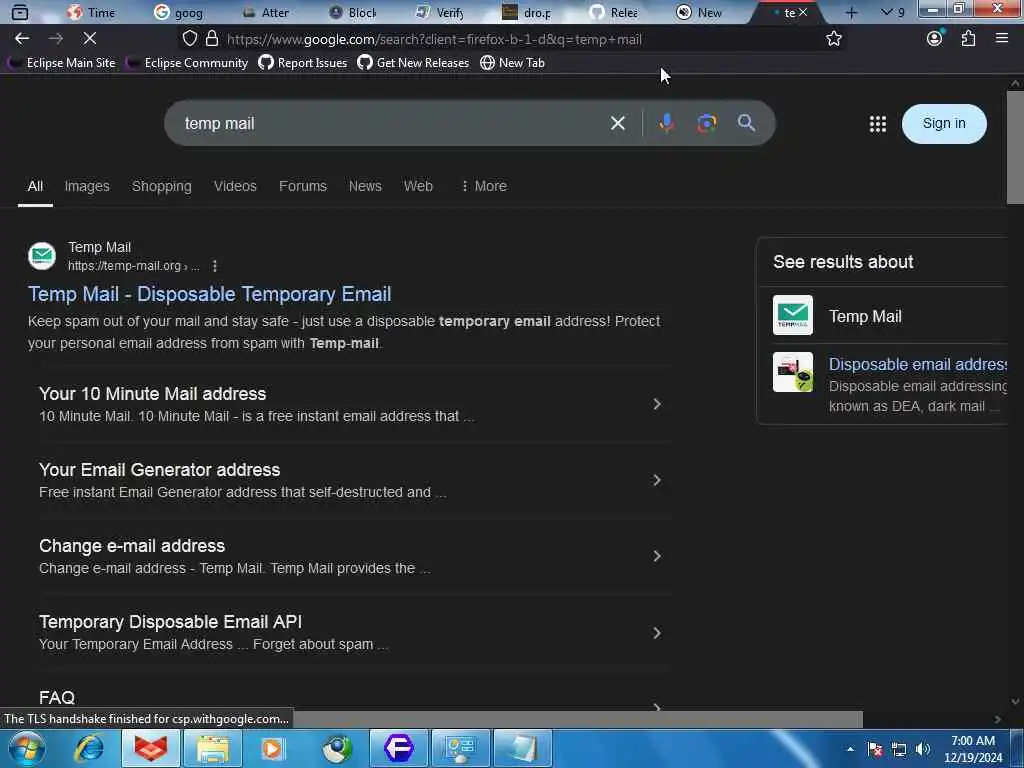The image size is (1024, 768).
Task: Switch to the Images tab
Action: (87, 186)
